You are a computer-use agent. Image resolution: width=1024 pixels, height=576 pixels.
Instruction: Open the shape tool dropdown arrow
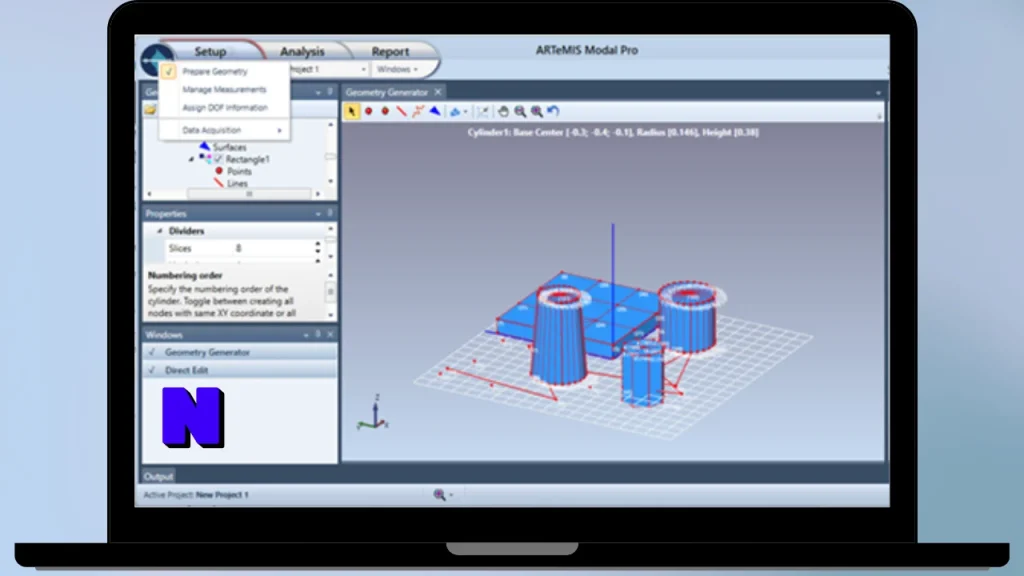coord(465,112)
